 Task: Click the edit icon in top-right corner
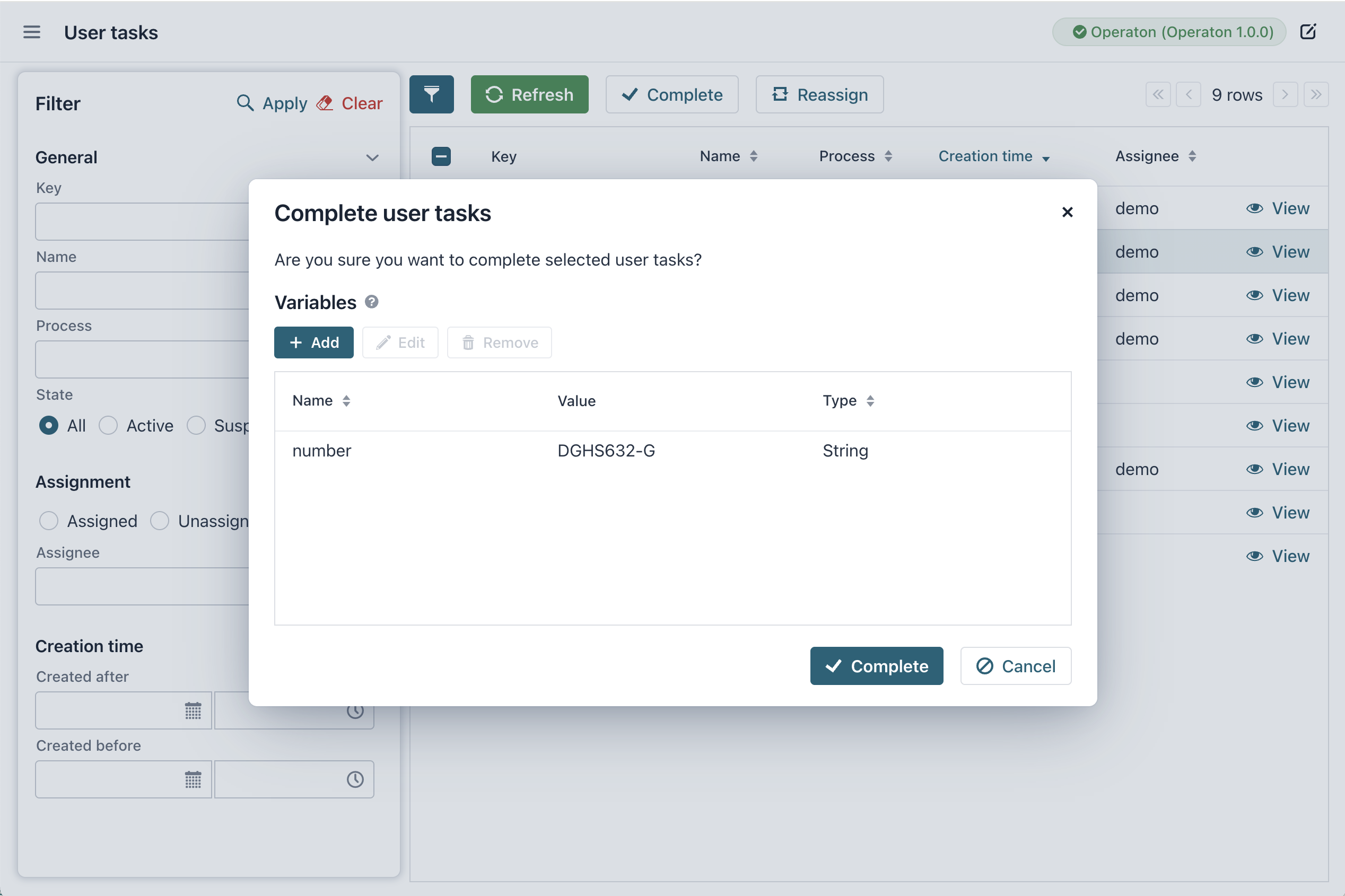tap(1308, 32)
